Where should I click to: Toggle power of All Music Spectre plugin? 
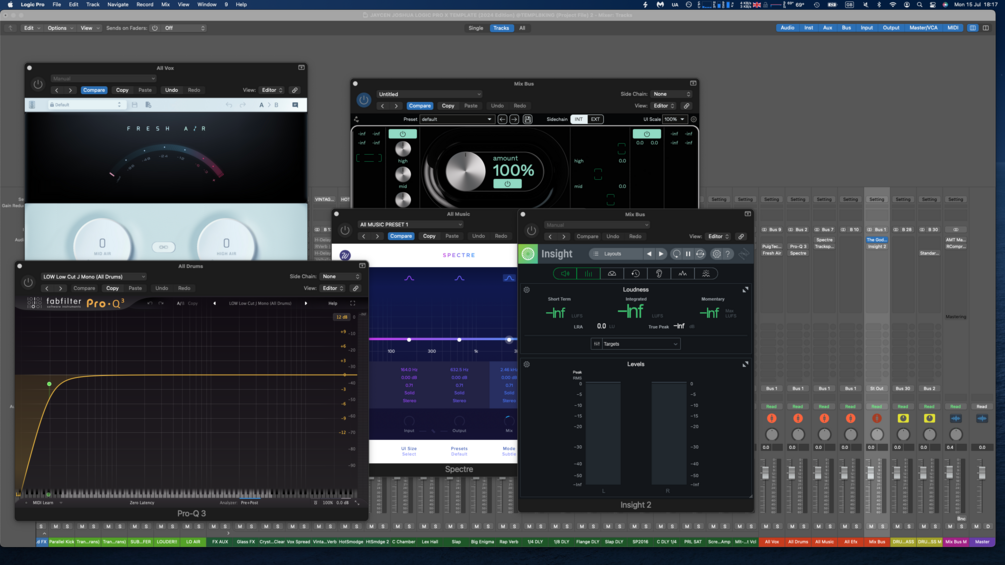click(x=345, y=230)
